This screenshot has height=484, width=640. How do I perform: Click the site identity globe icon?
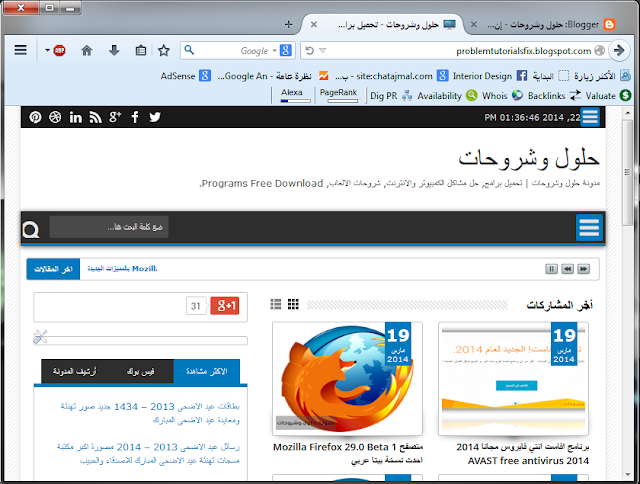[600, 51]
